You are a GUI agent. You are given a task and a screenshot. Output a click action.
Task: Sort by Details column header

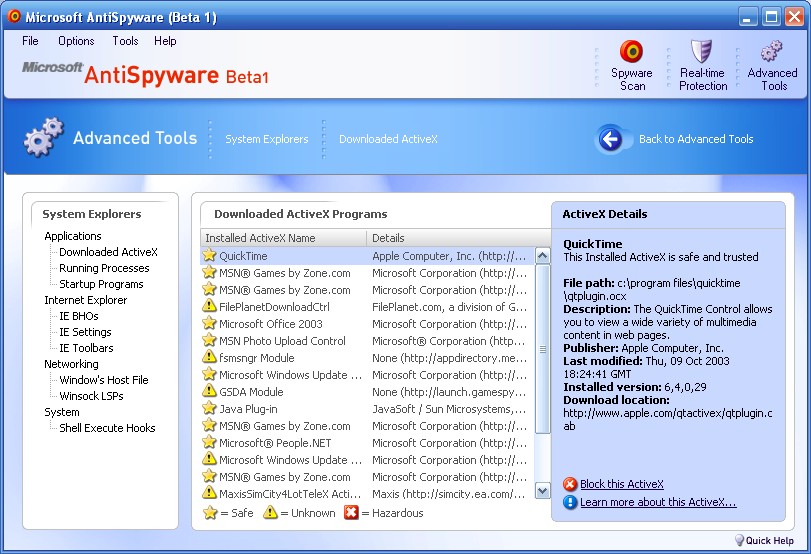pyautogui.click(x=458, y=238)
